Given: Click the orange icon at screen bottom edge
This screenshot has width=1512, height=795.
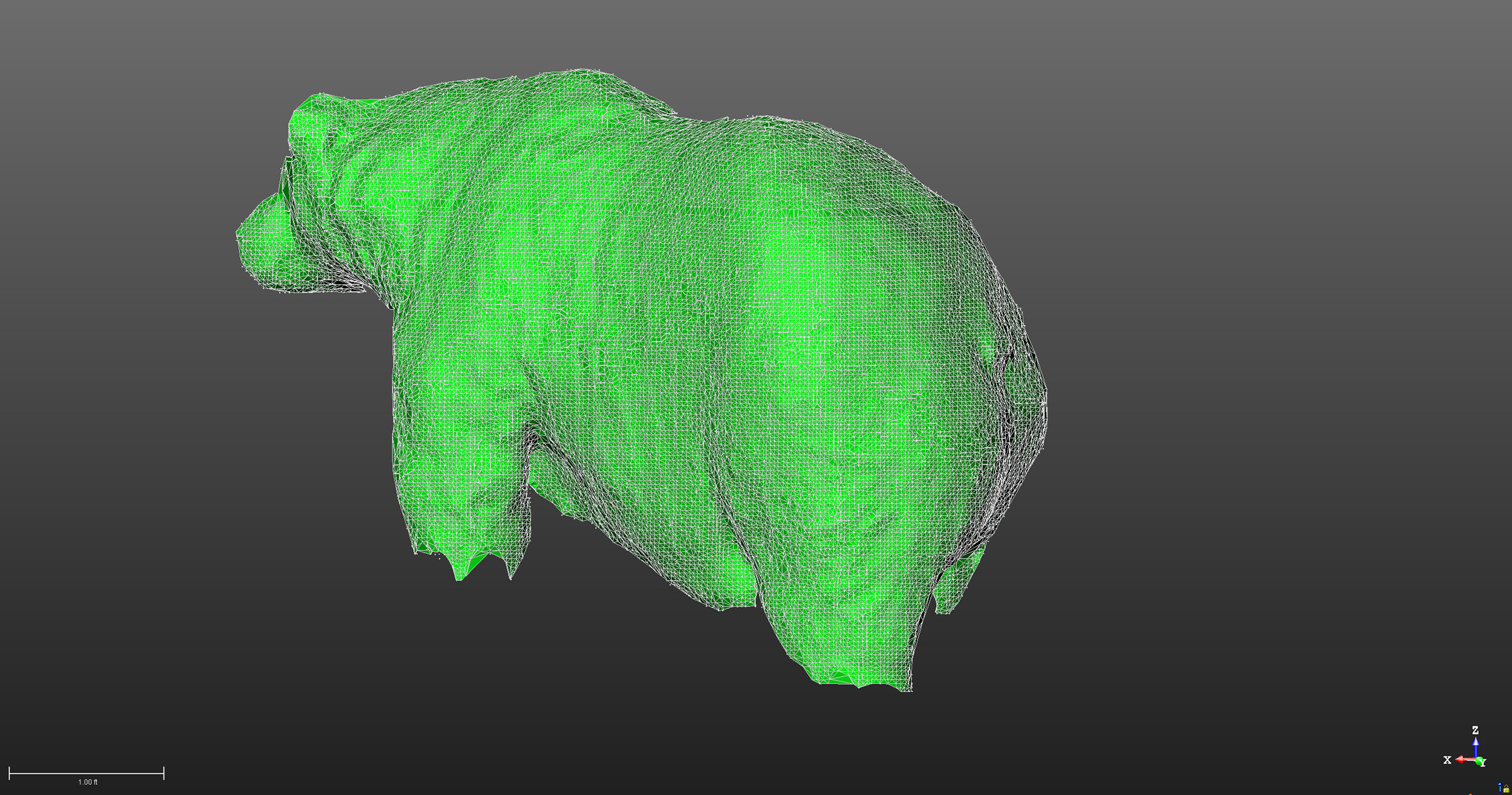Looking at the screenshot, I should coord(1471,793).
